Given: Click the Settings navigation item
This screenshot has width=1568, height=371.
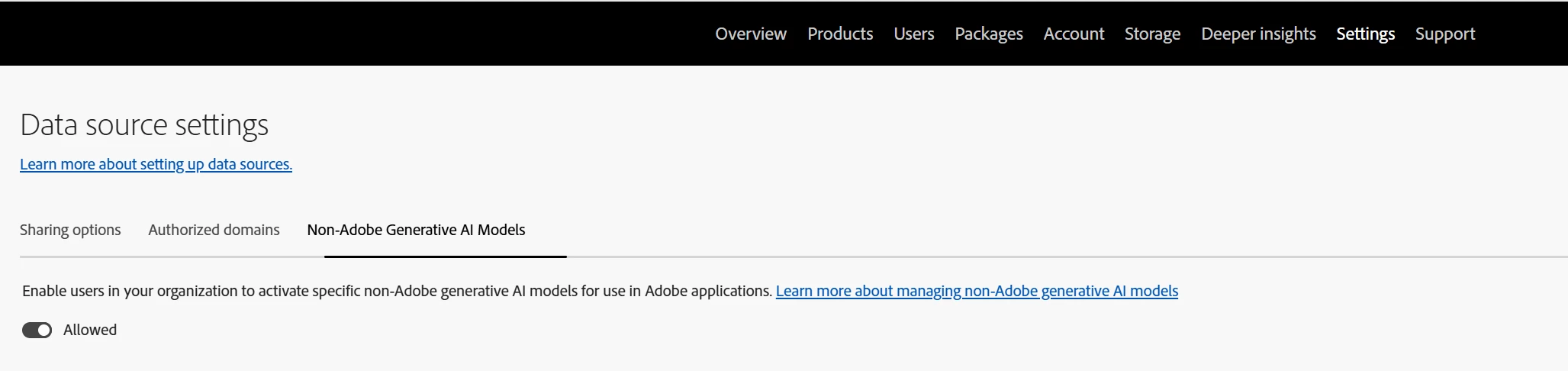Looking at the screenshot, I should [1365, 34].
